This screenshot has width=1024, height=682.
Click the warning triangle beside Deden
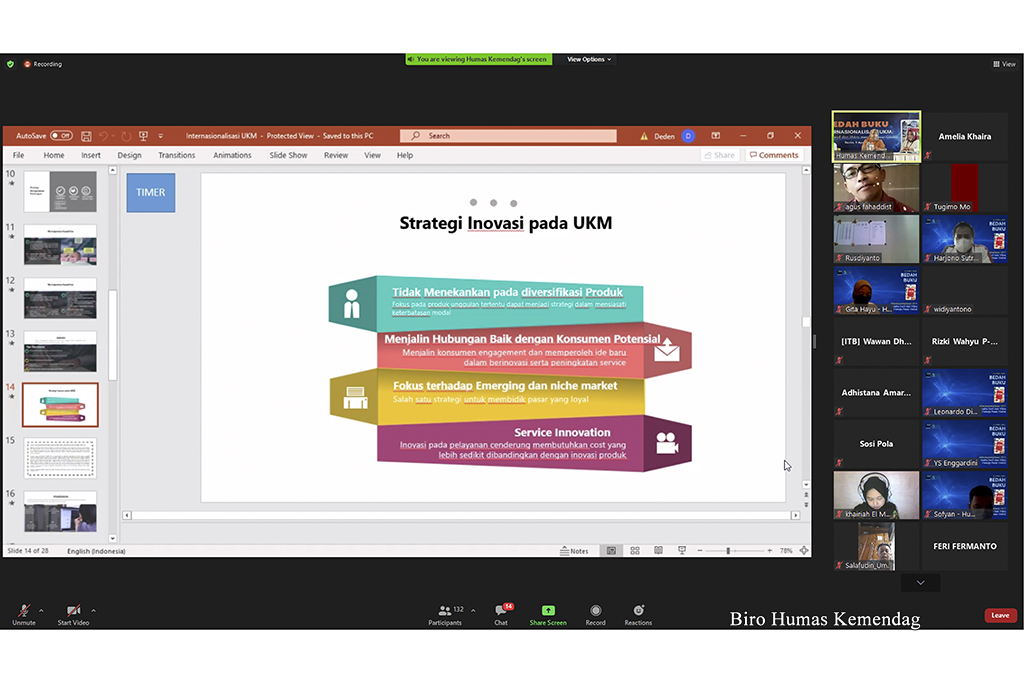pos(644,136)
